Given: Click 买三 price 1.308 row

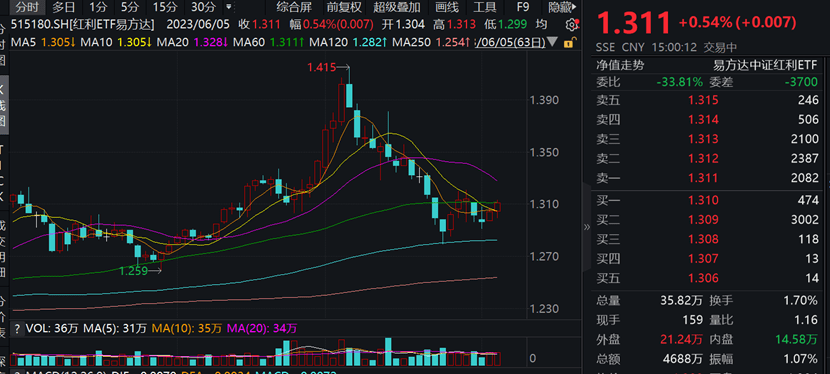Looking at the screenshot, I should (x=707, y=240).
